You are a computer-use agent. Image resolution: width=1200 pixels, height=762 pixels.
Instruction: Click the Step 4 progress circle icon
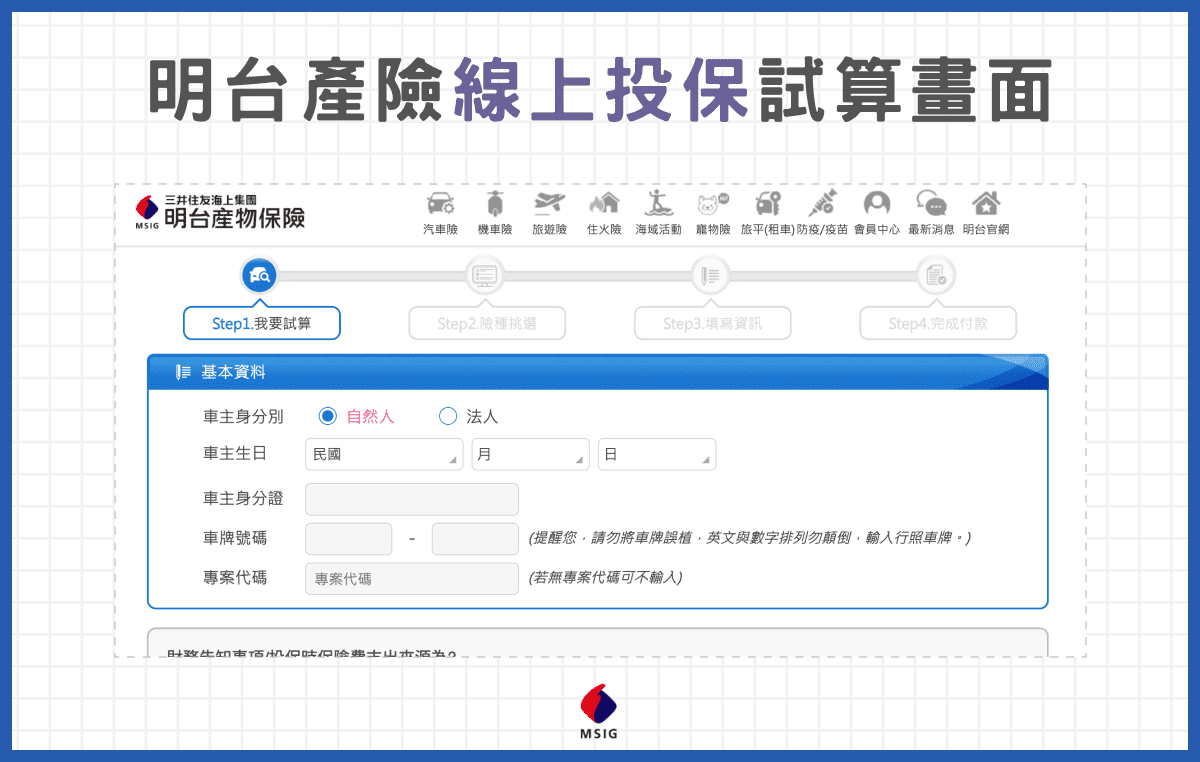coord(936,275)
